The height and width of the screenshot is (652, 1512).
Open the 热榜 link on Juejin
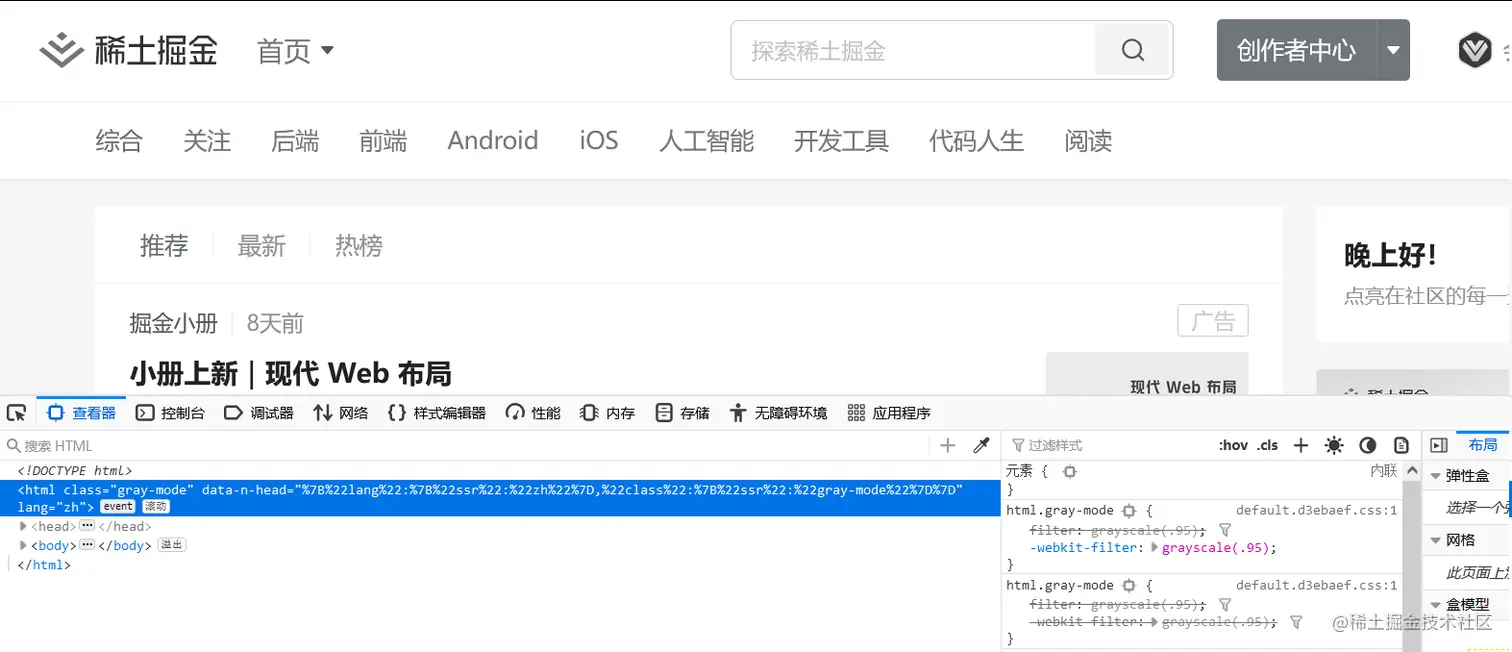[x=358, y=246]
